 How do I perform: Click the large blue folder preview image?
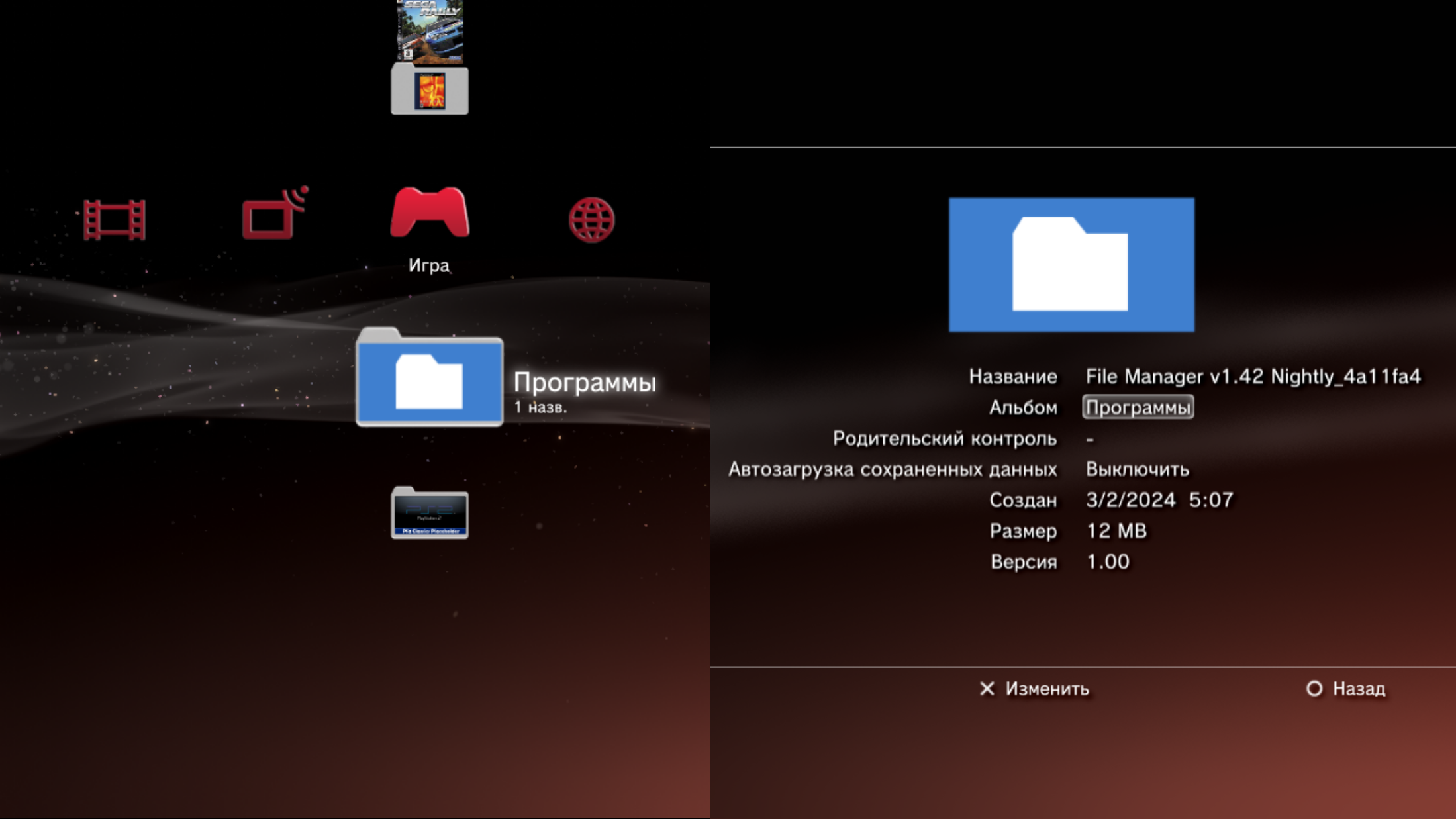tap(1071, 264)
